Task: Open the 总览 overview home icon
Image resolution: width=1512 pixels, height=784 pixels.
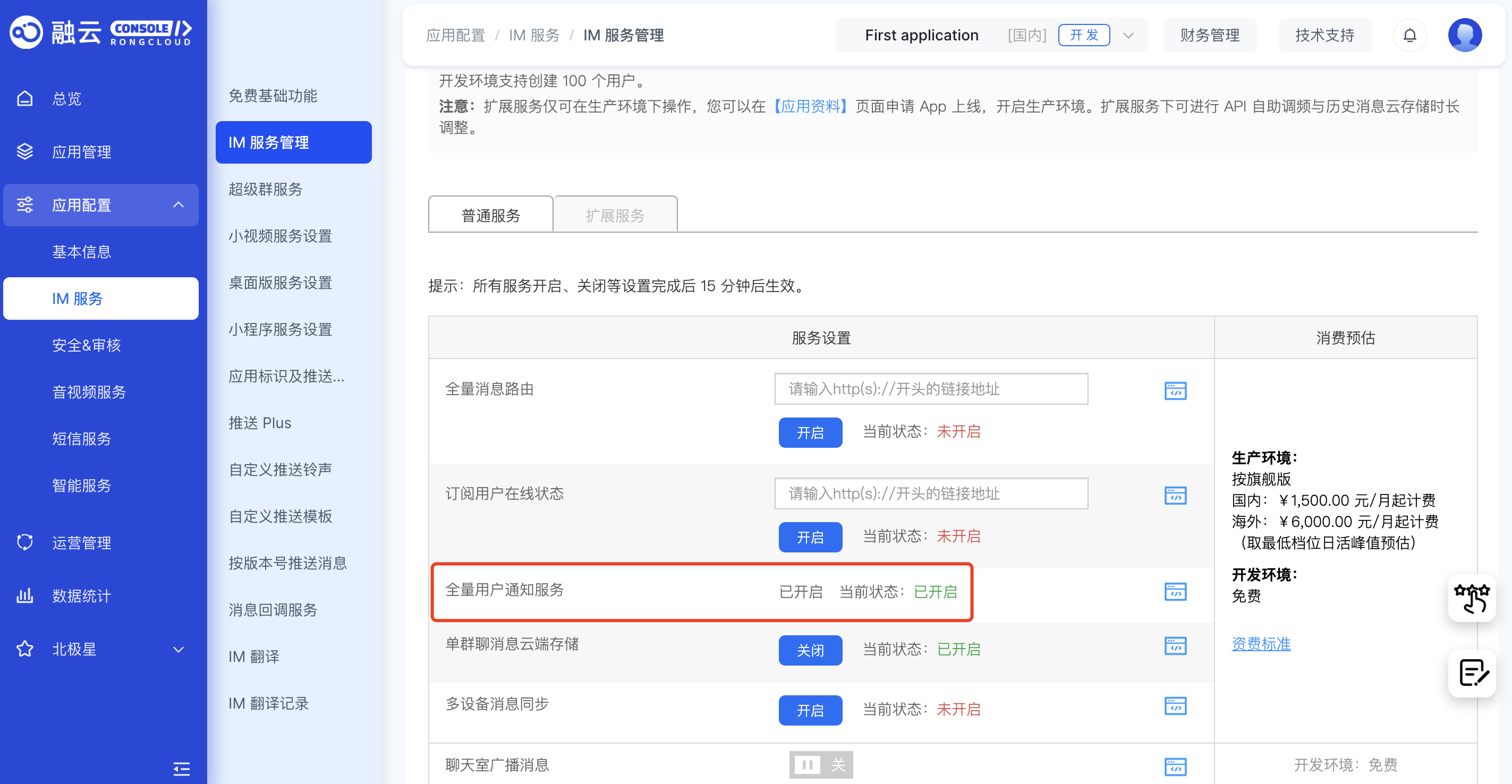Action: tap(24, 98)
